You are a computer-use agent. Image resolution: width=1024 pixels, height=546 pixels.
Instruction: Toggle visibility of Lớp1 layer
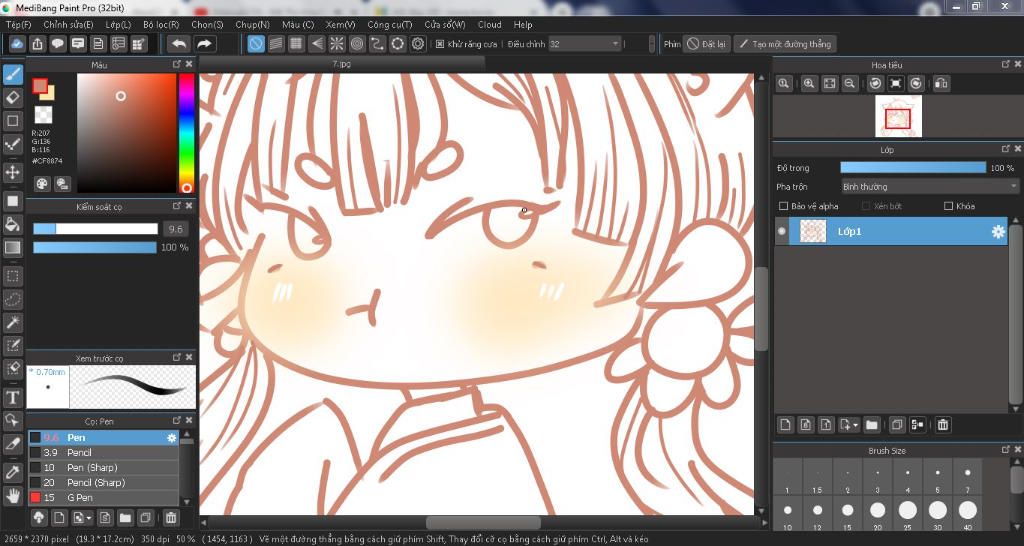[x=782, y=231]
